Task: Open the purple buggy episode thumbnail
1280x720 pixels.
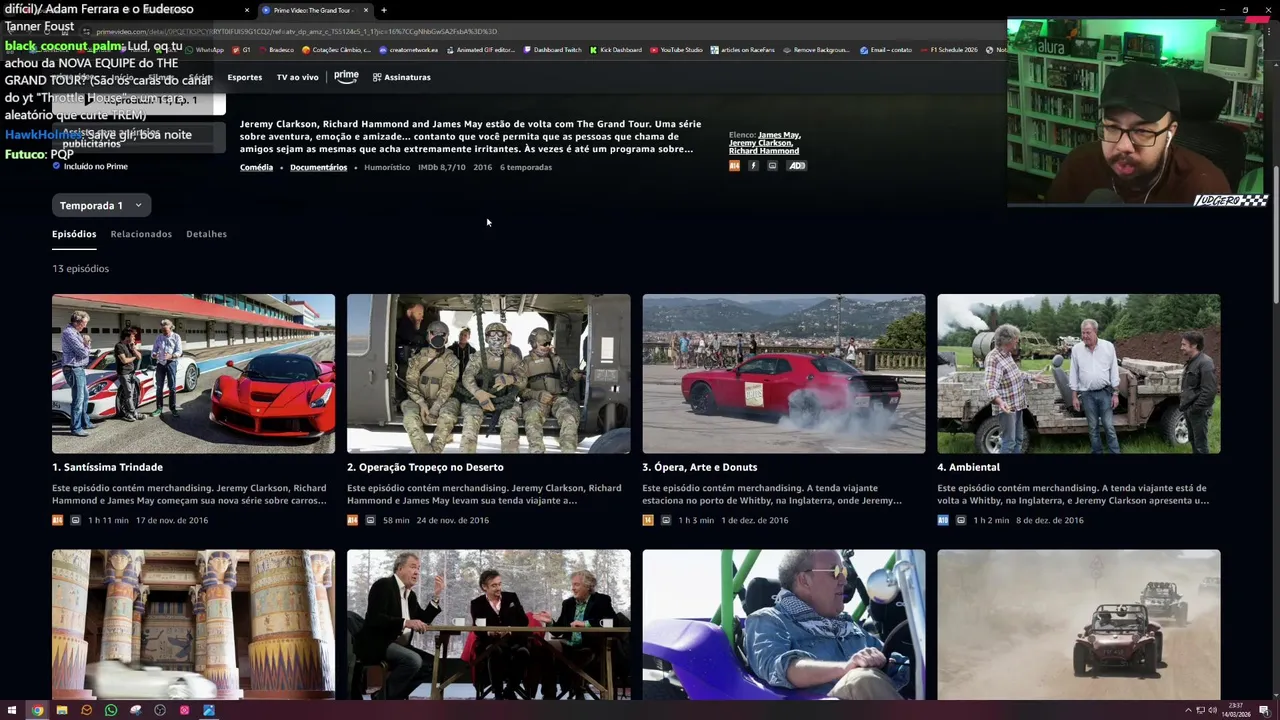Action: (783, 625)
